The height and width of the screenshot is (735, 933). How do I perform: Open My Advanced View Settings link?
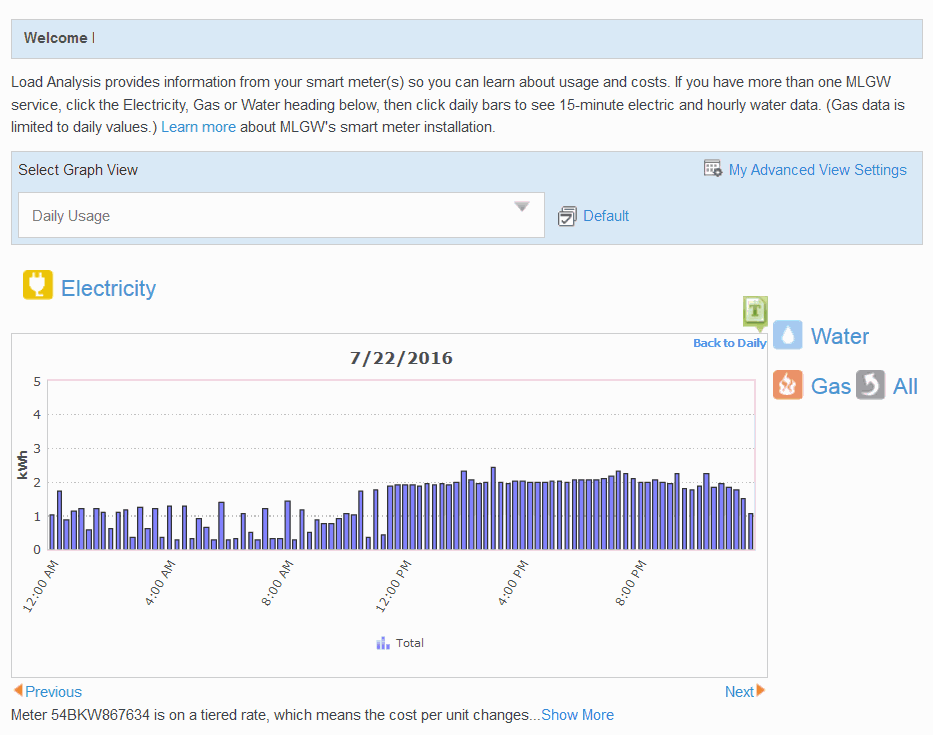818,170
